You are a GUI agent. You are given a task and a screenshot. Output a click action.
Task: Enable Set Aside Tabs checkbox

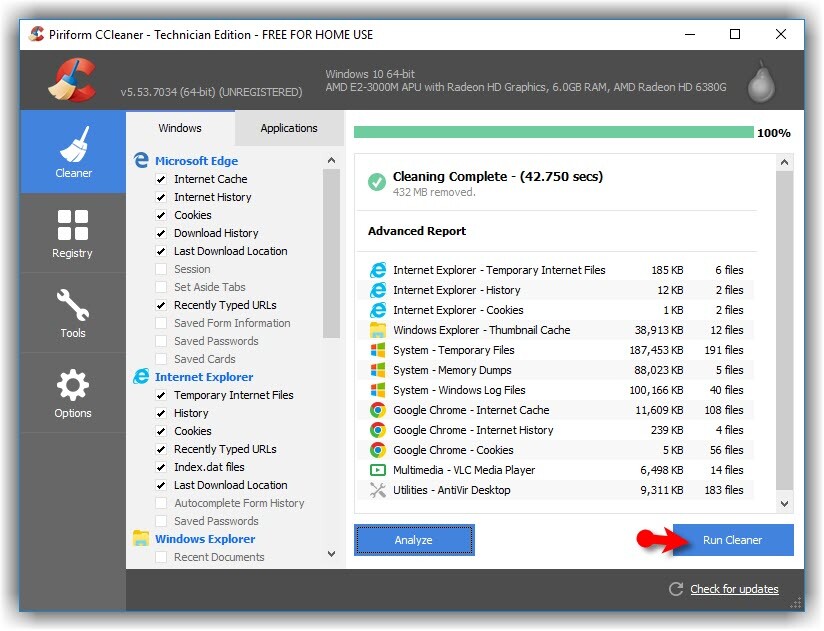click(x=161, y=287)
